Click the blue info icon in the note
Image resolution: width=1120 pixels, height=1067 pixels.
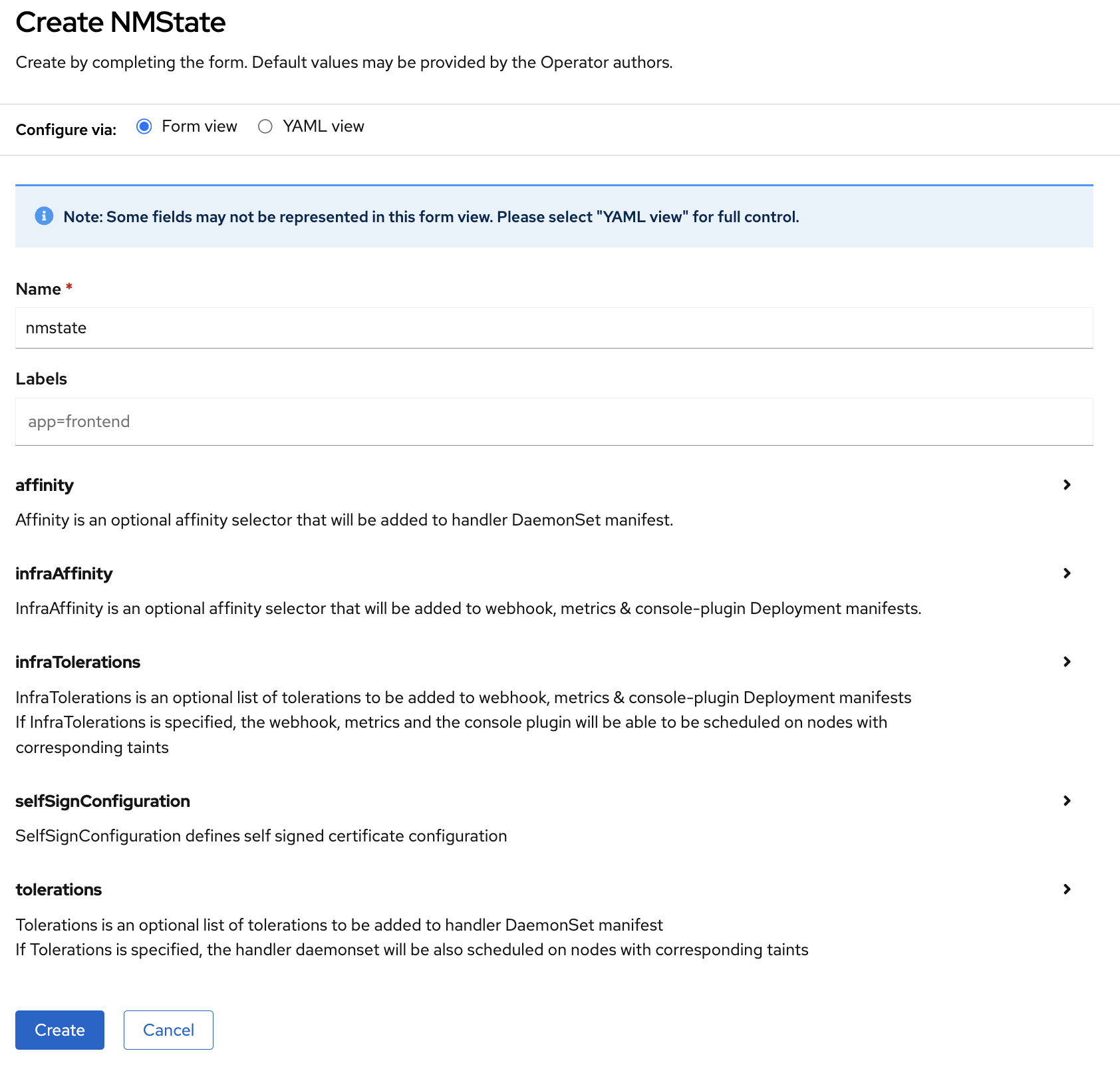click(44, 216)
